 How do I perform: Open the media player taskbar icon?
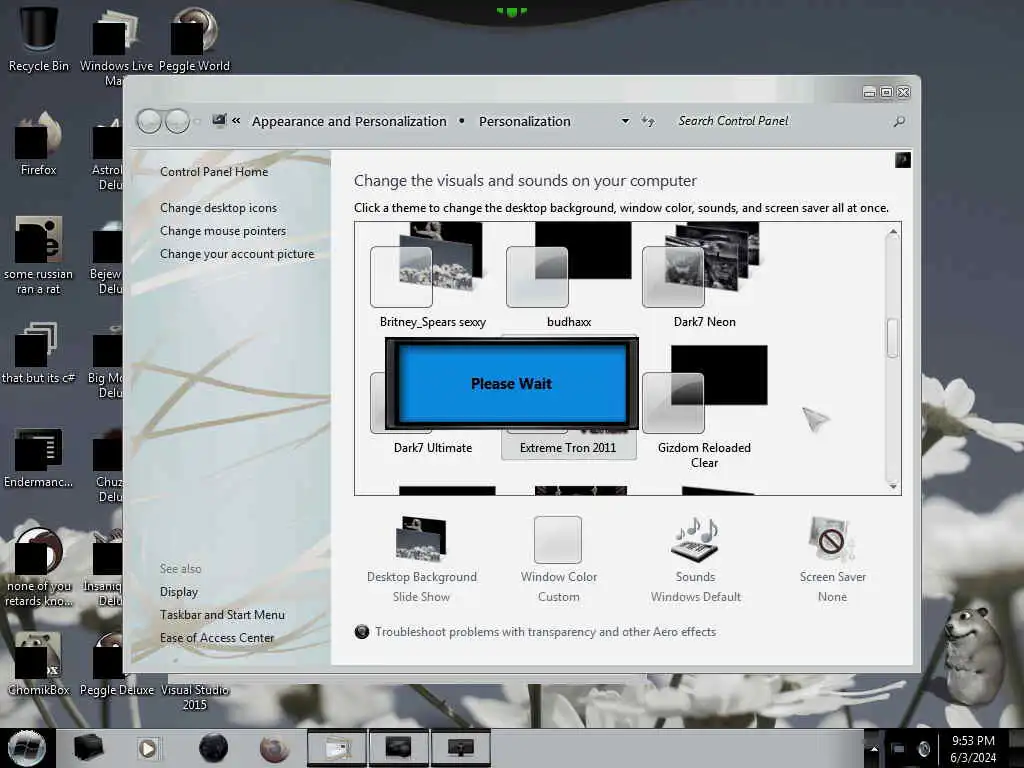tap(148, 748)
